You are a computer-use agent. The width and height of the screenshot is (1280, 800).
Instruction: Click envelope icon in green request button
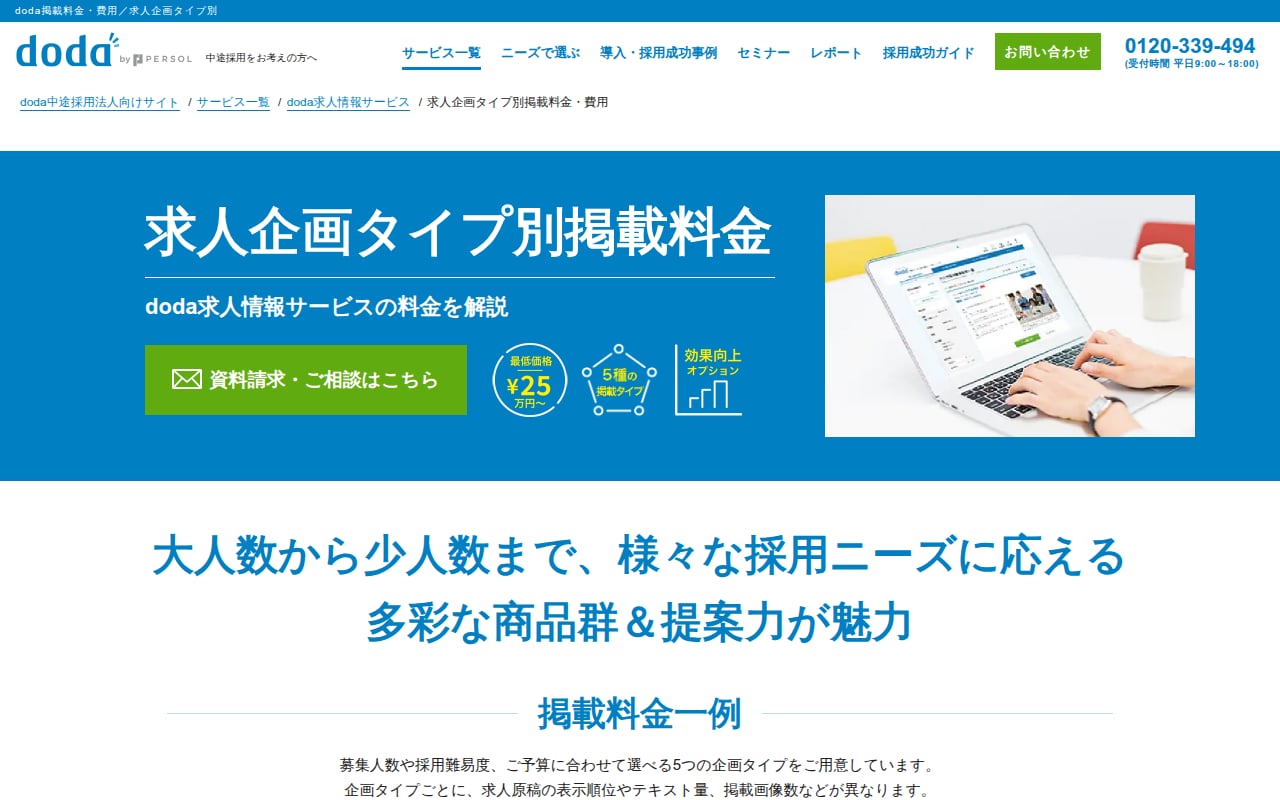[x=187, y=379]
